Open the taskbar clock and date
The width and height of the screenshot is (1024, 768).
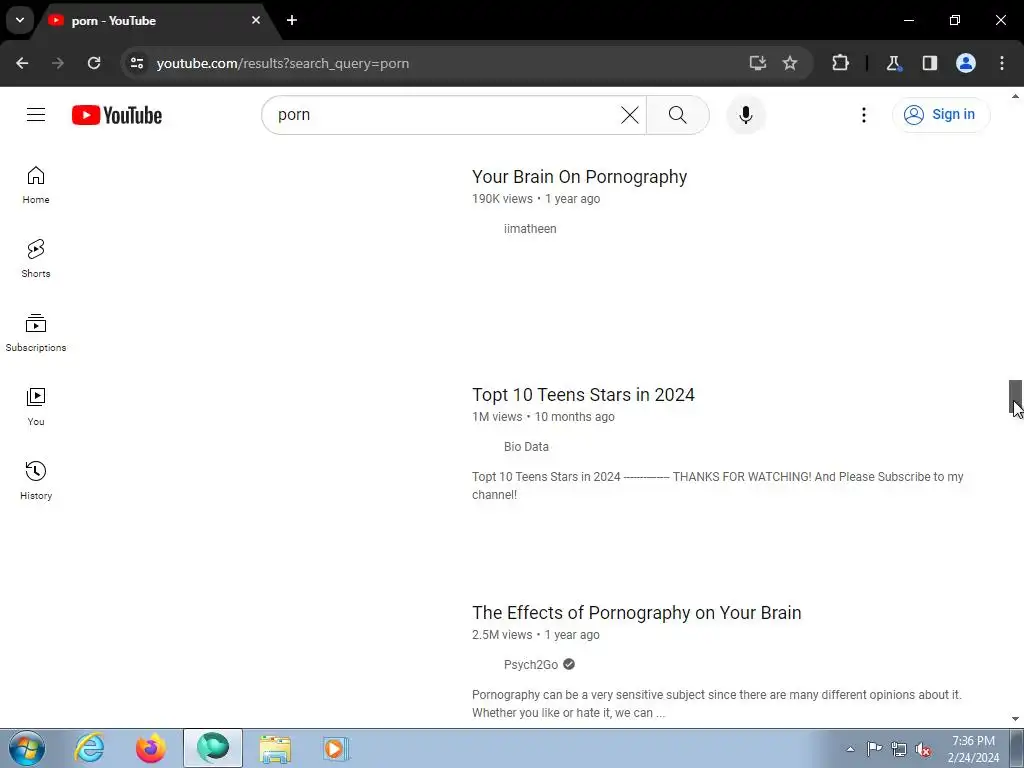[973, 749]
